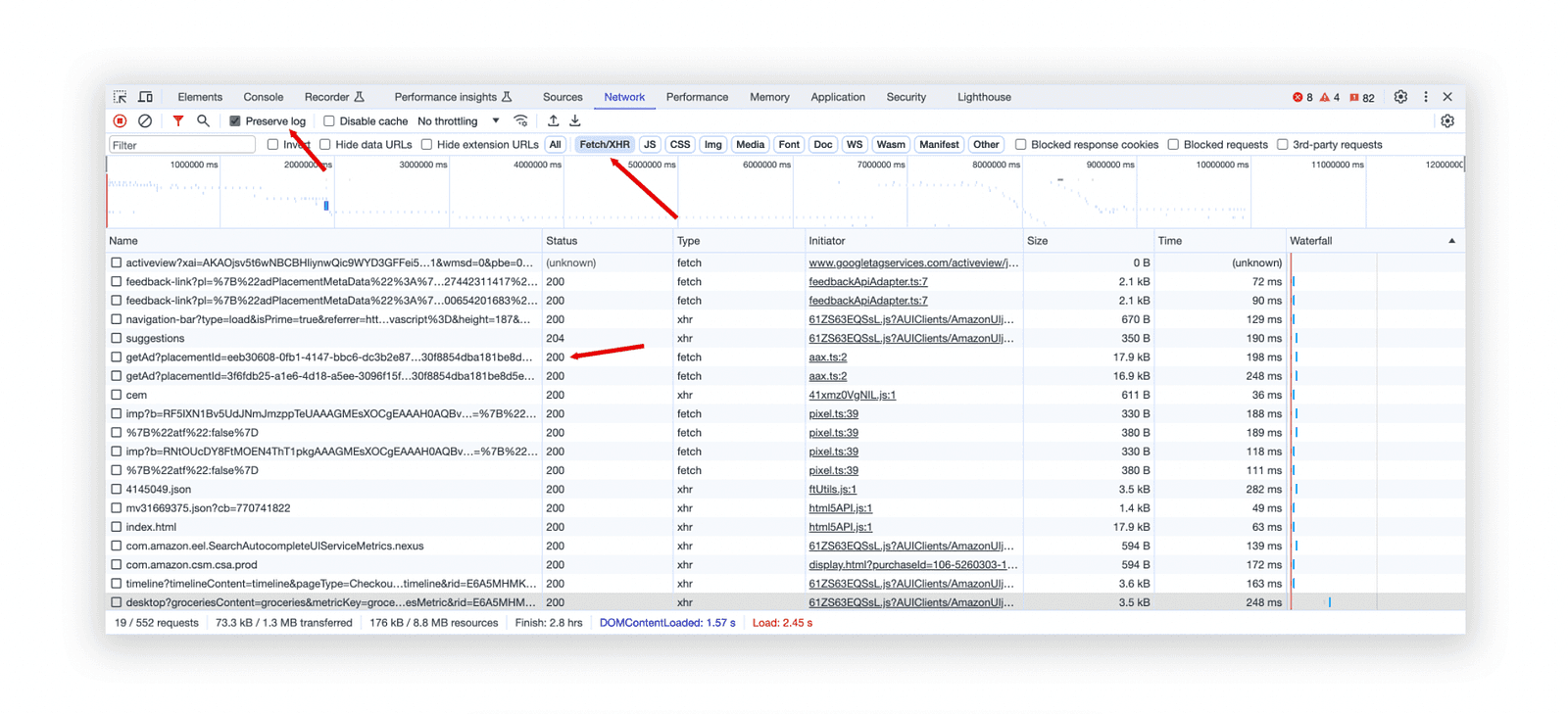Filter requests by Doc
1568x714 pixels.
click(823, 145)
